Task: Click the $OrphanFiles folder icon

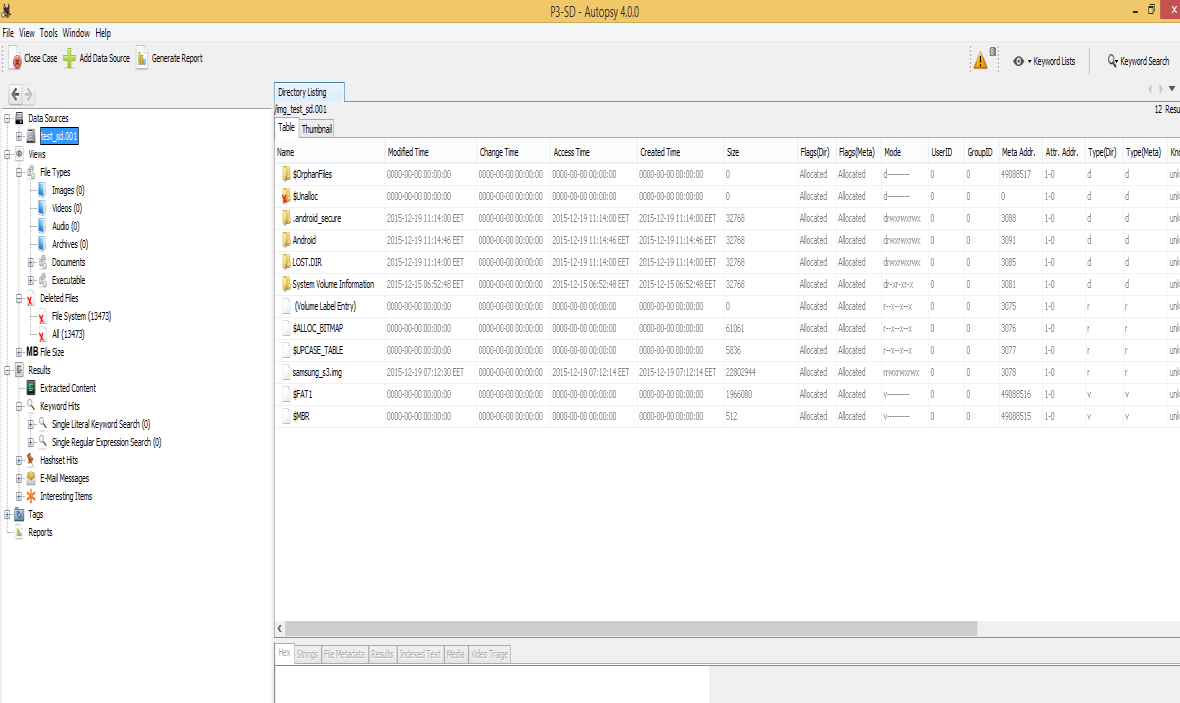Action: click(x=286, y=174)
